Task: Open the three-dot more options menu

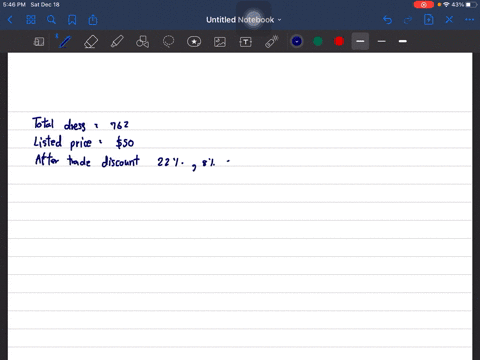Action: click(469, 20)
